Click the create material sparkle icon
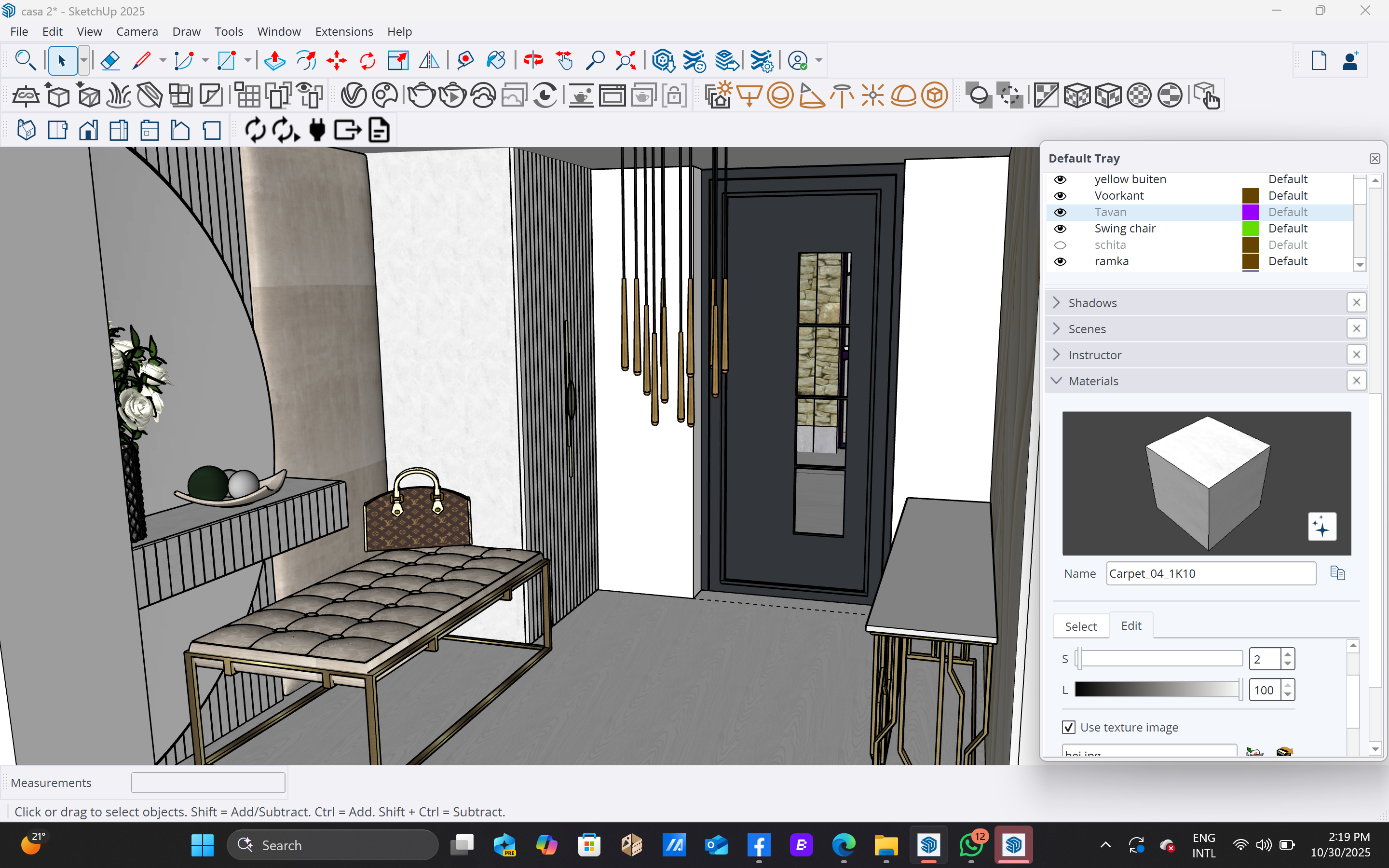 point(1321,527)
